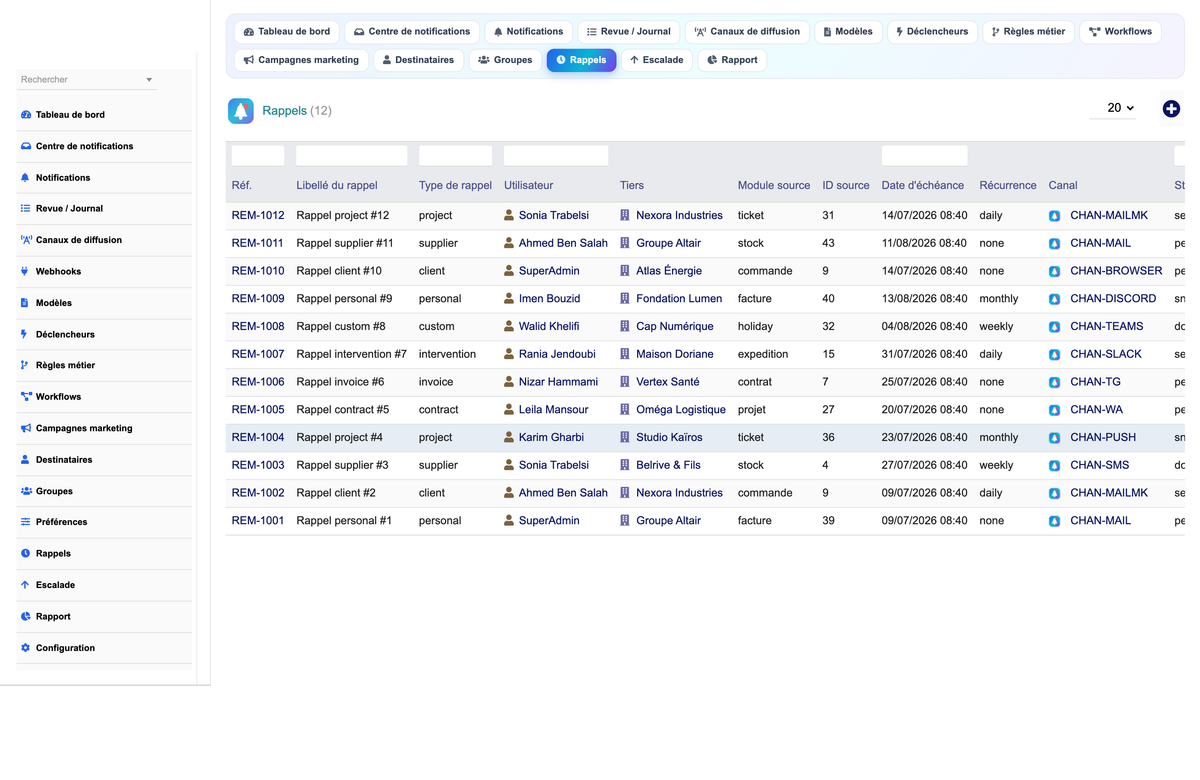The image size is (1200, 780).
Task: Click the blue plus icon to add a reminder
Action: [x=1171, y=109]
